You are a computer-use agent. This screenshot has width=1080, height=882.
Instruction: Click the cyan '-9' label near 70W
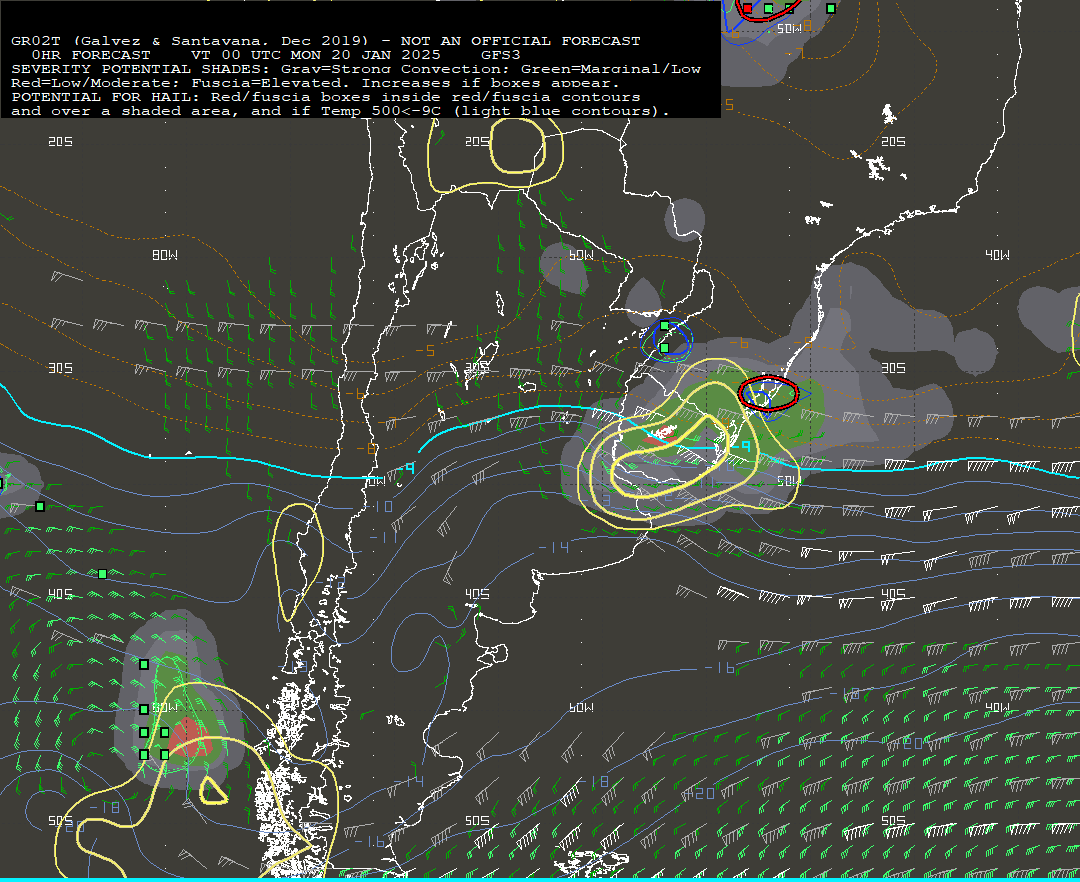[x=406, y=468]
